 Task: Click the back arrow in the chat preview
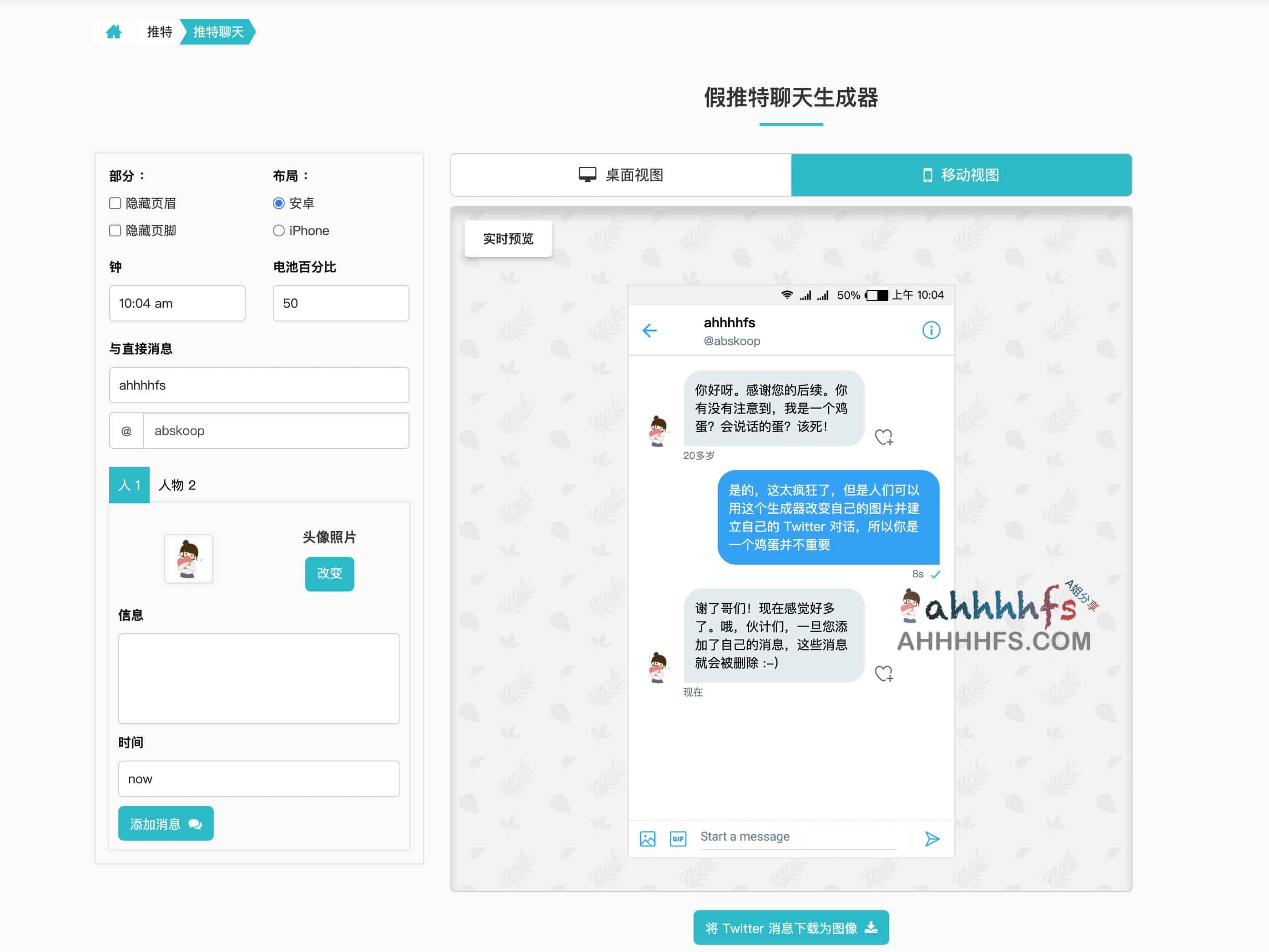click(650, 331)
